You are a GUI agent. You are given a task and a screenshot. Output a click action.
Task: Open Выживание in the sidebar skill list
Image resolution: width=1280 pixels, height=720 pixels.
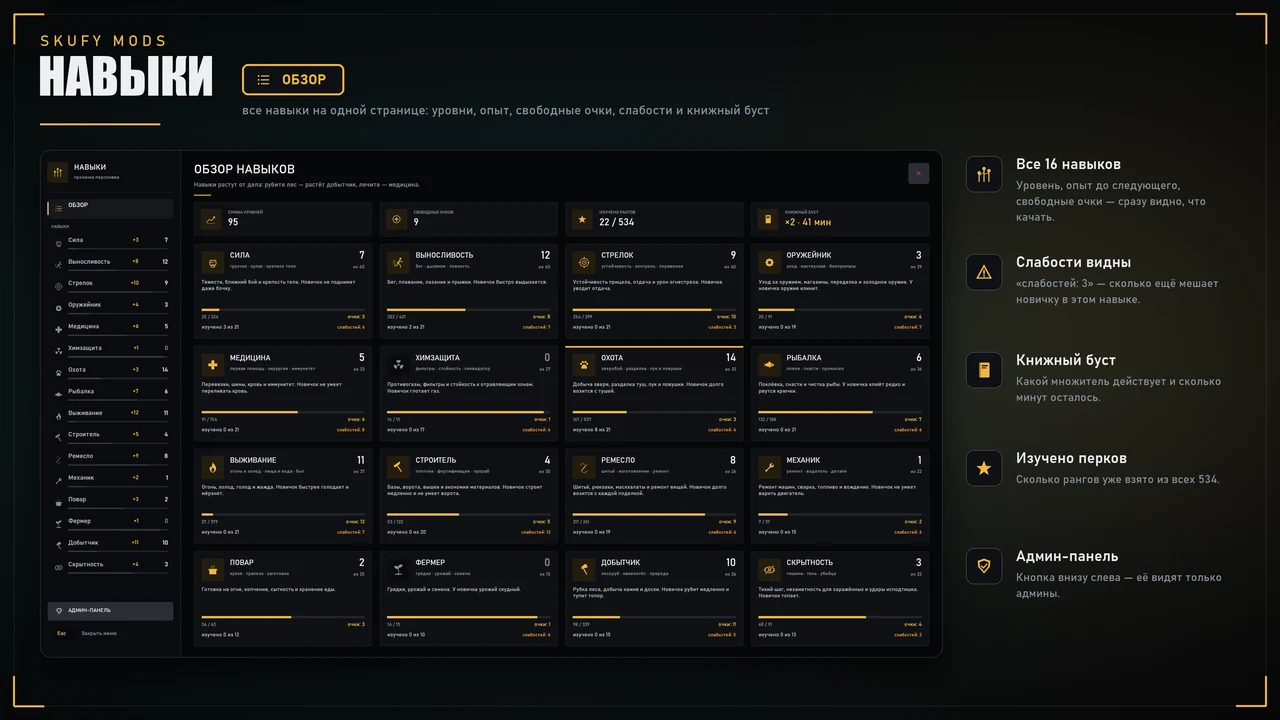point(110,413)
